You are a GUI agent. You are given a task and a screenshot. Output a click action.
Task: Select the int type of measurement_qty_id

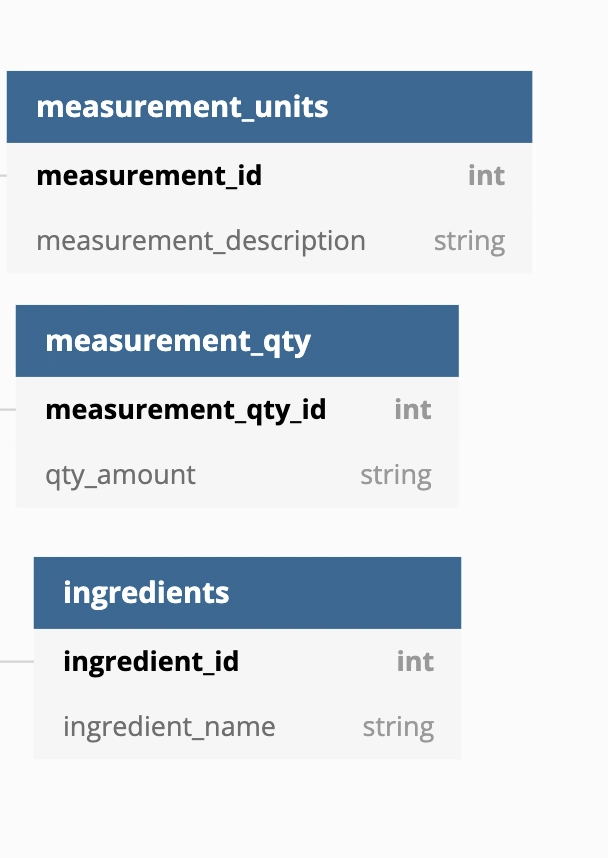(413, 410)
